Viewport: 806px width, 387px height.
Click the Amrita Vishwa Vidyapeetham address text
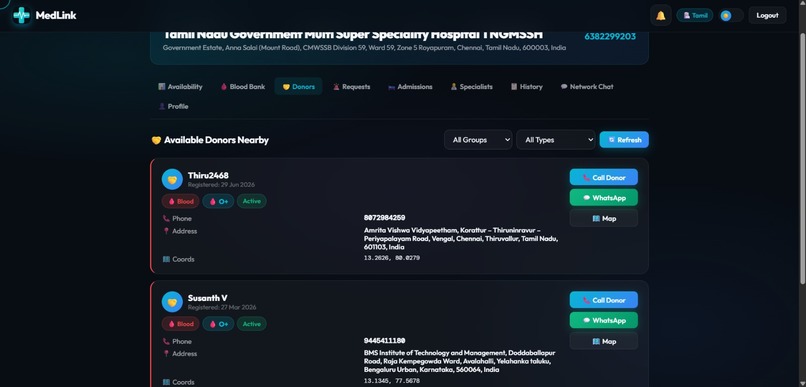coord(461,238)
